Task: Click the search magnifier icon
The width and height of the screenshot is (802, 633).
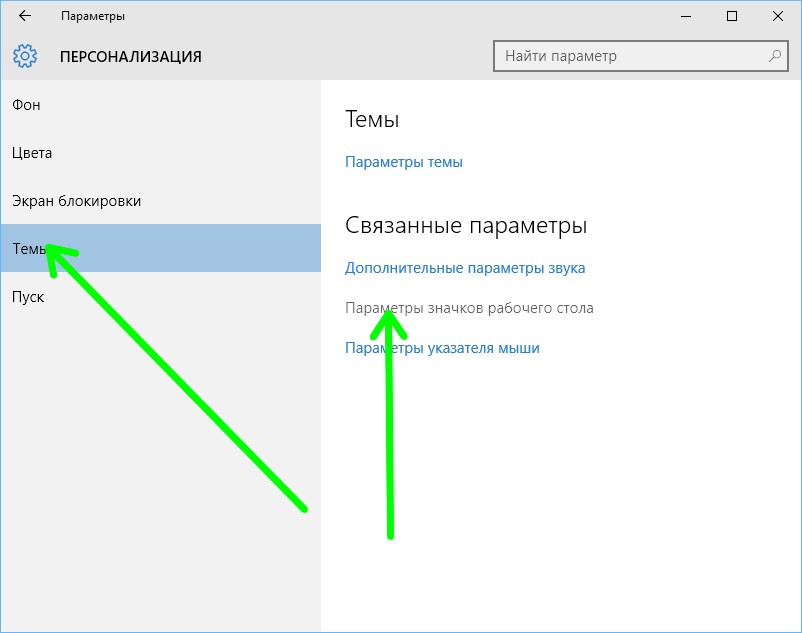Action: pos(775,56)
